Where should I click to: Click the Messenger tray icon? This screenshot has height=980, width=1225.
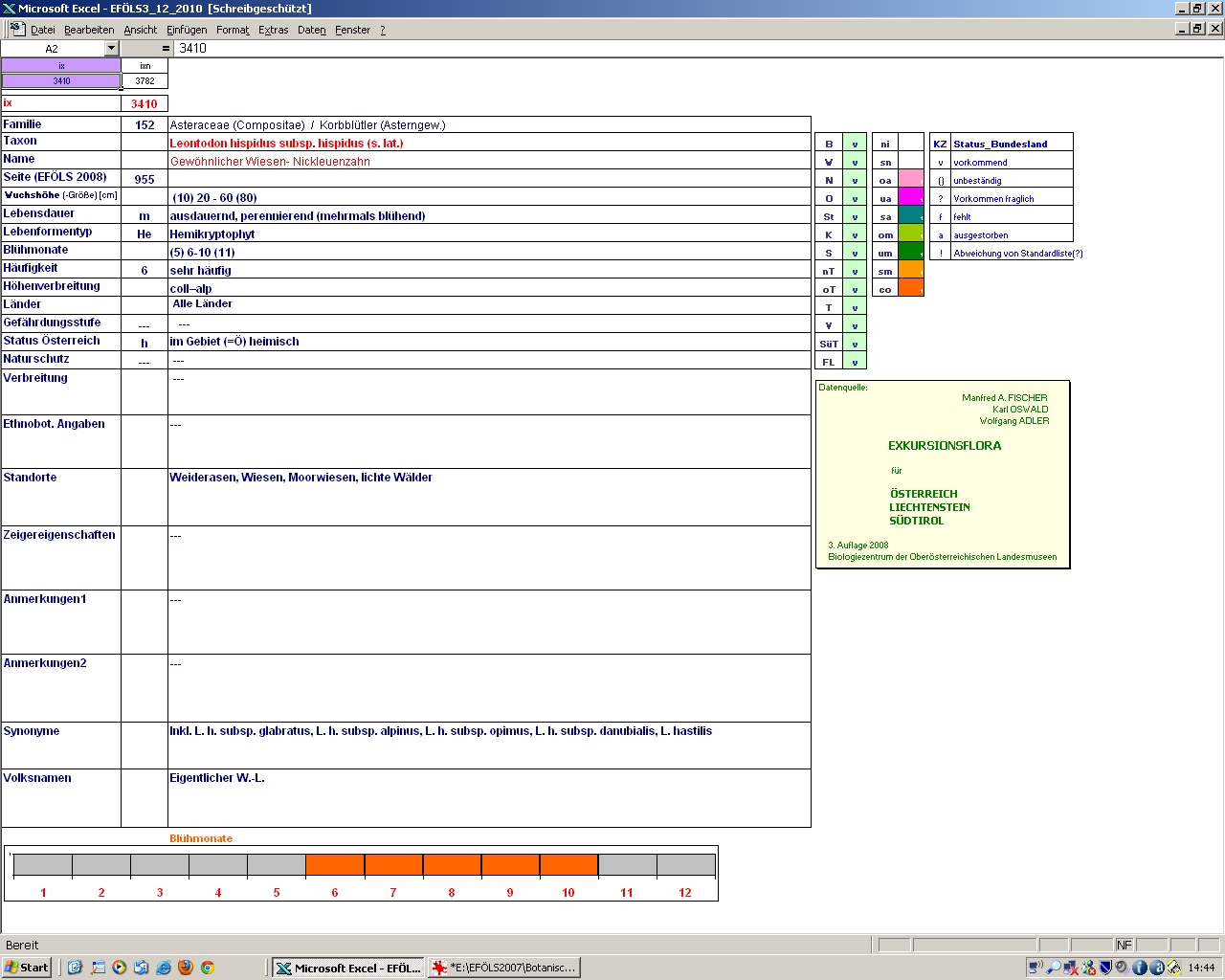tap(1088, 968)
